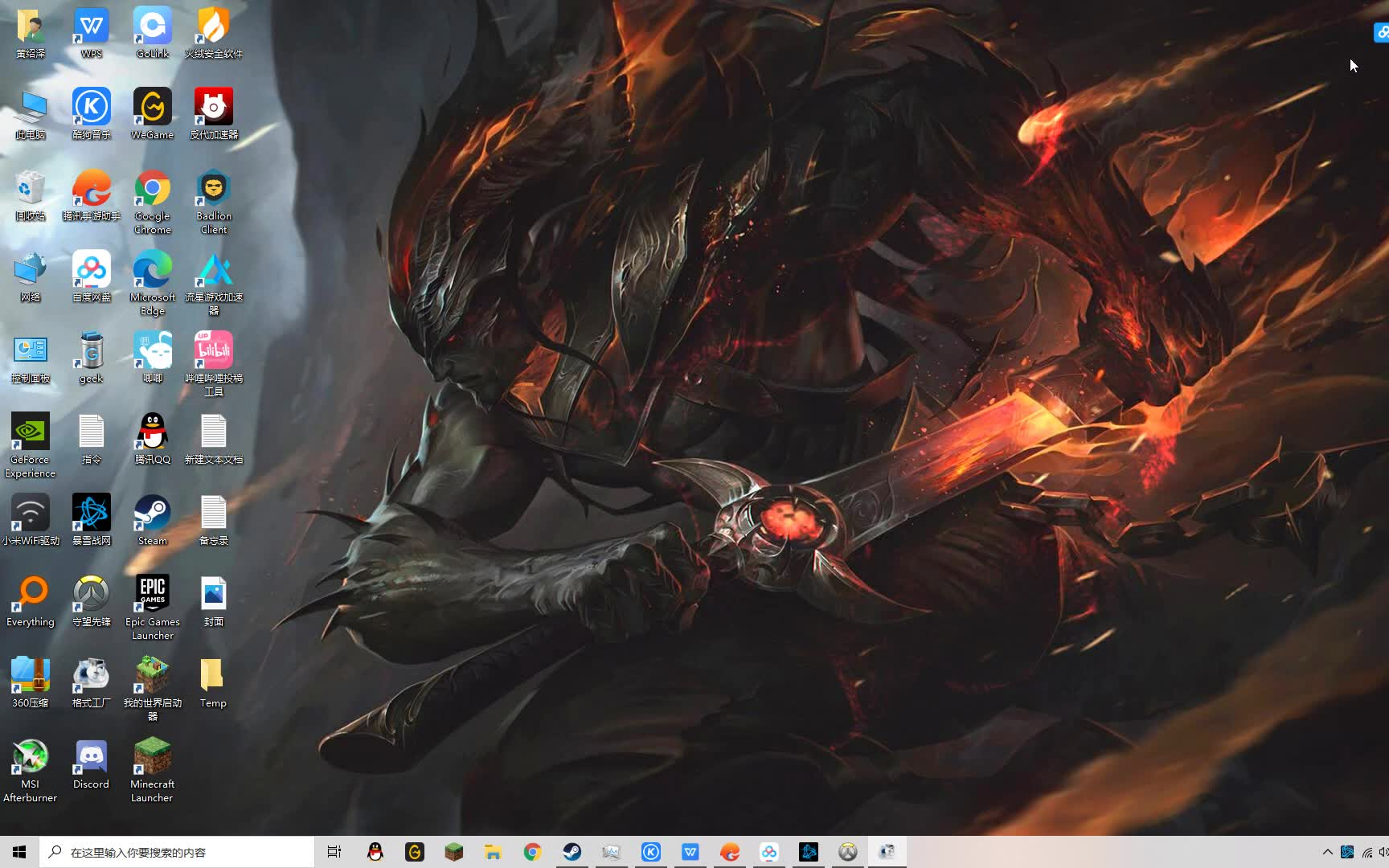Select the 指令 text file

(x=92, y=439)
